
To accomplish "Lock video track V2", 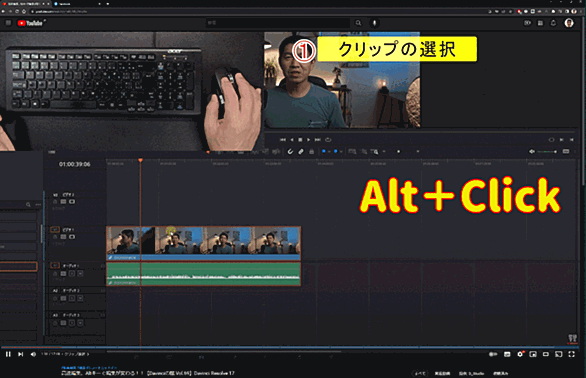I will 55,202.
